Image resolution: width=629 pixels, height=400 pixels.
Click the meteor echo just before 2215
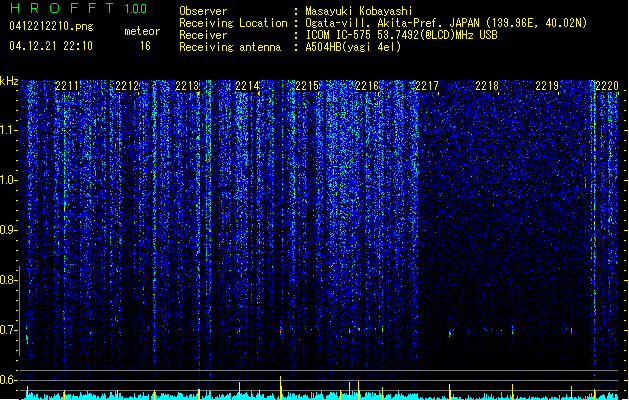[x=280, y=331]
